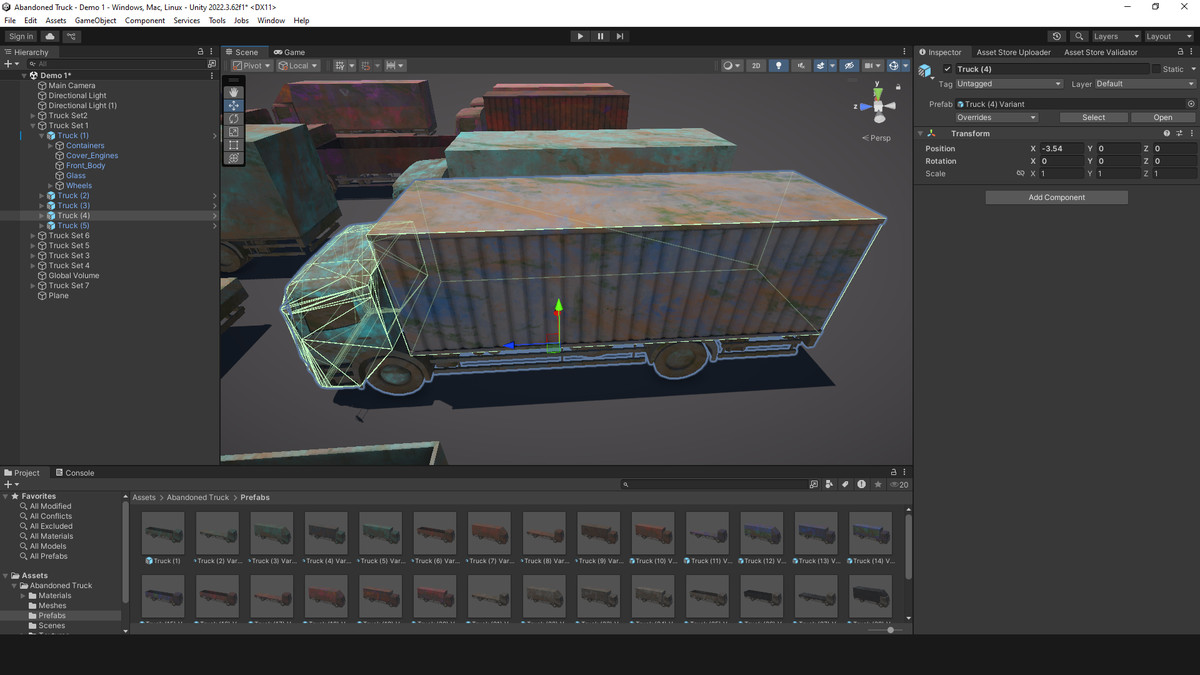Select the Move tool in Scene toolbar

pos(234,105)
